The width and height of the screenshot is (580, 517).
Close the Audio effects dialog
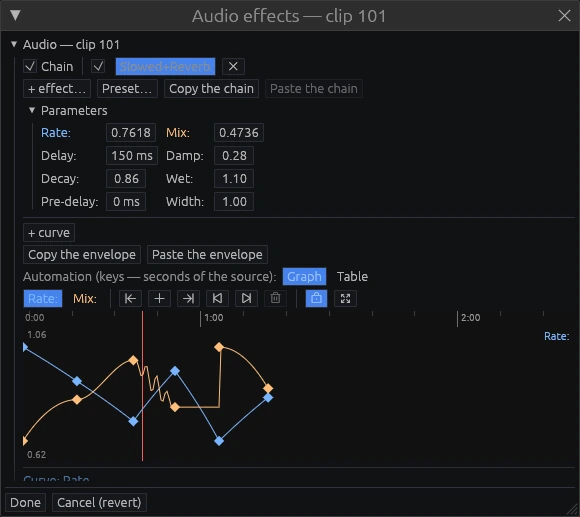tap(564, 16)
